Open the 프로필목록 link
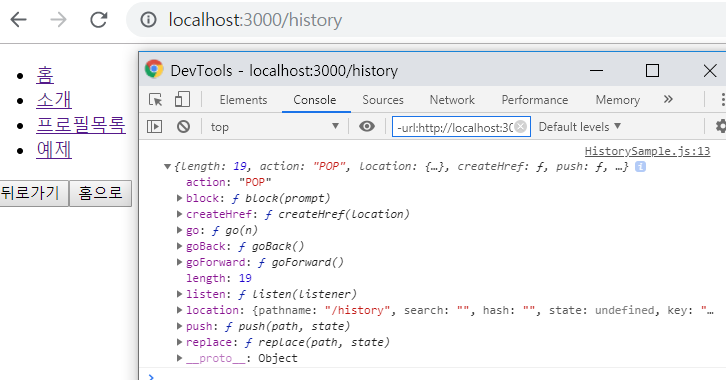Image resolution: width=726 pixels, height=380 pixels. [81, 125]
